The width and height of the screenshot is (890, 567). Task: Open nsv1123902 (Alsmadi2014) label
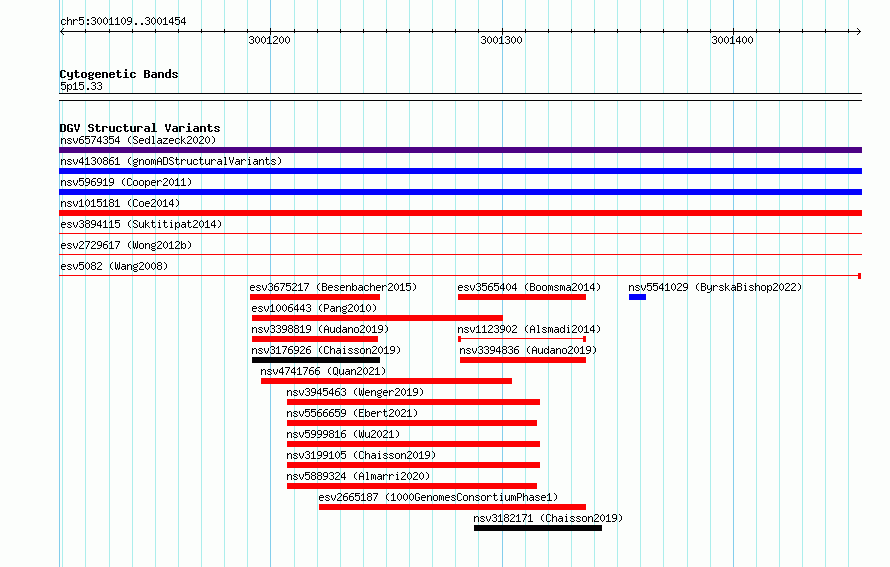[x=529, y=329]
